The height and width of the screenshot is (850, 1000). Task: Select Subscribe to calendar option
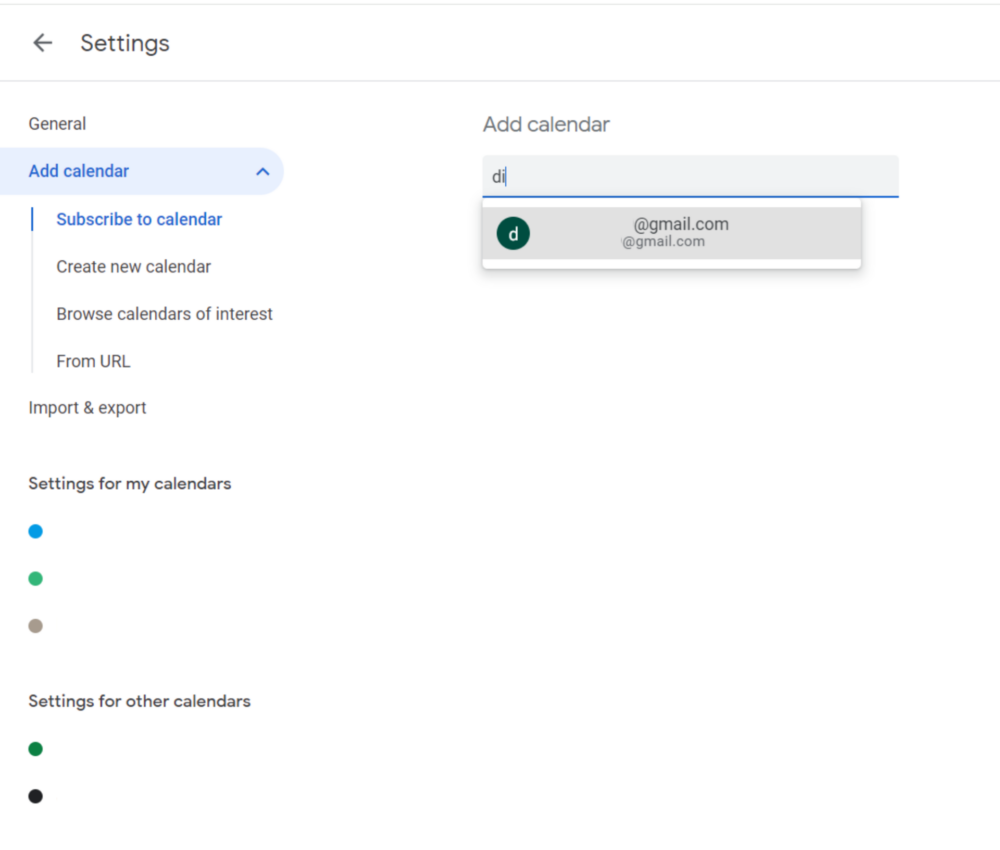click(x=139, y=219)
